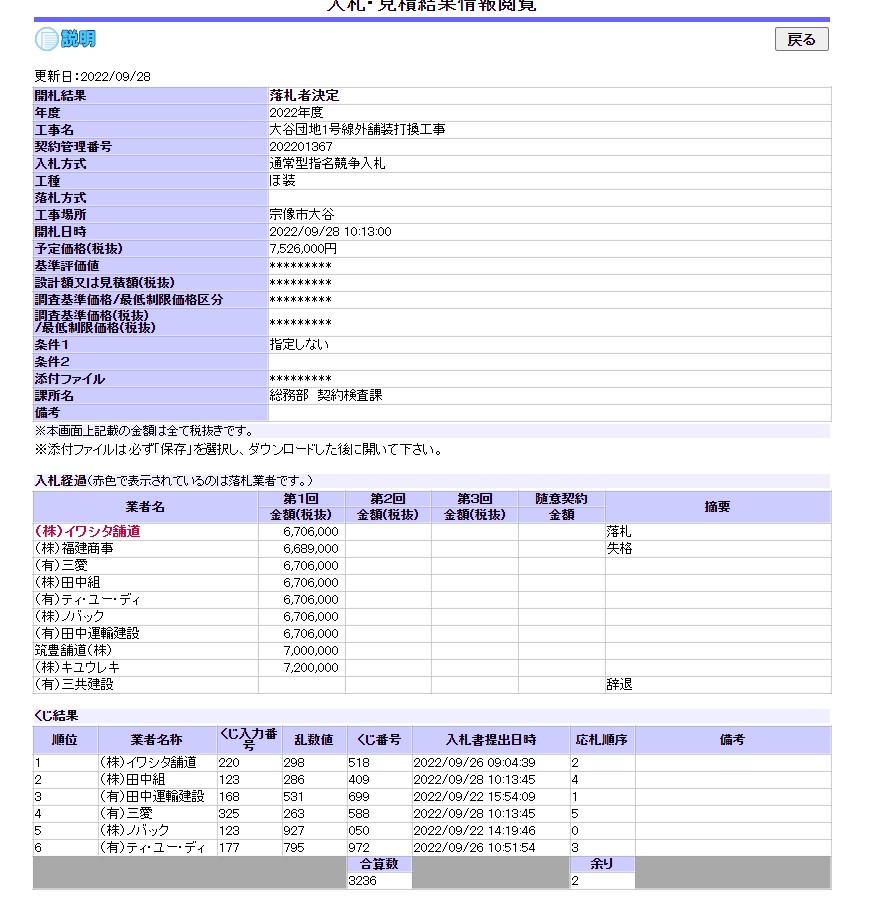Click (有)ティ・ユー・ディ in bid progress table
Screen dimensions: 873x913
pos(87,599)
